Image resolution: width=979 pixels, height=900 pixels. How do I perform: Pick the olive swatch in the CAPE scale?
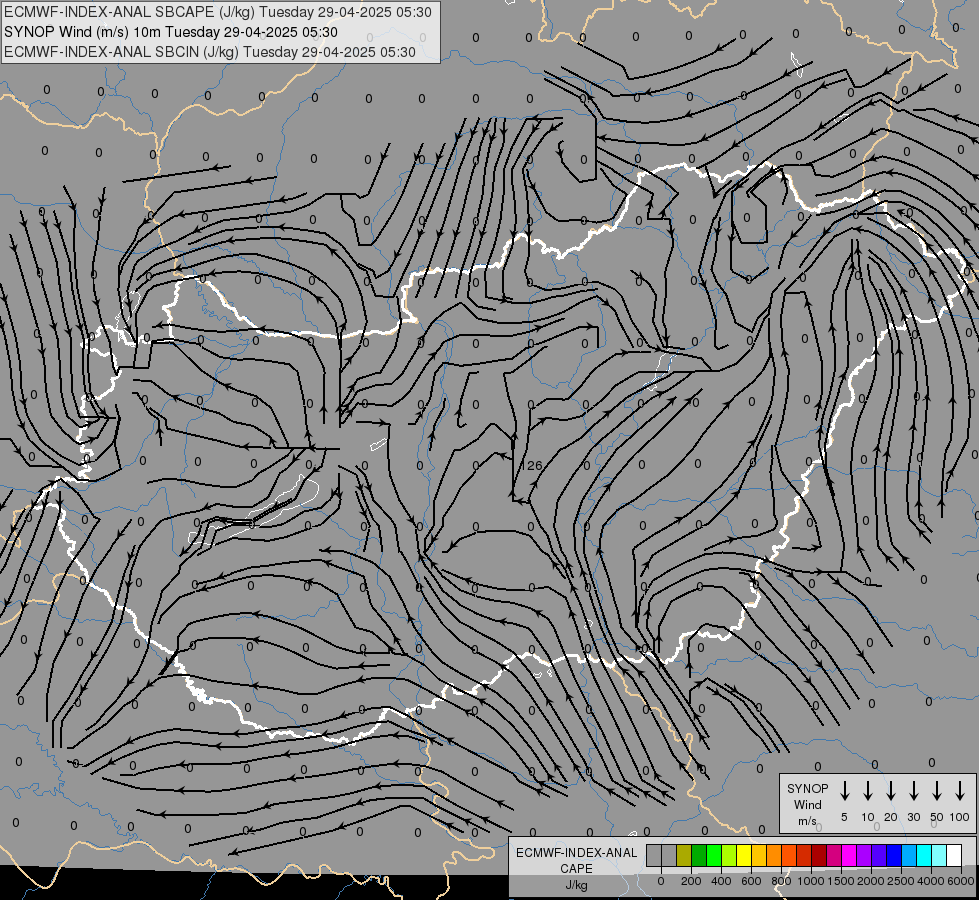684,855
